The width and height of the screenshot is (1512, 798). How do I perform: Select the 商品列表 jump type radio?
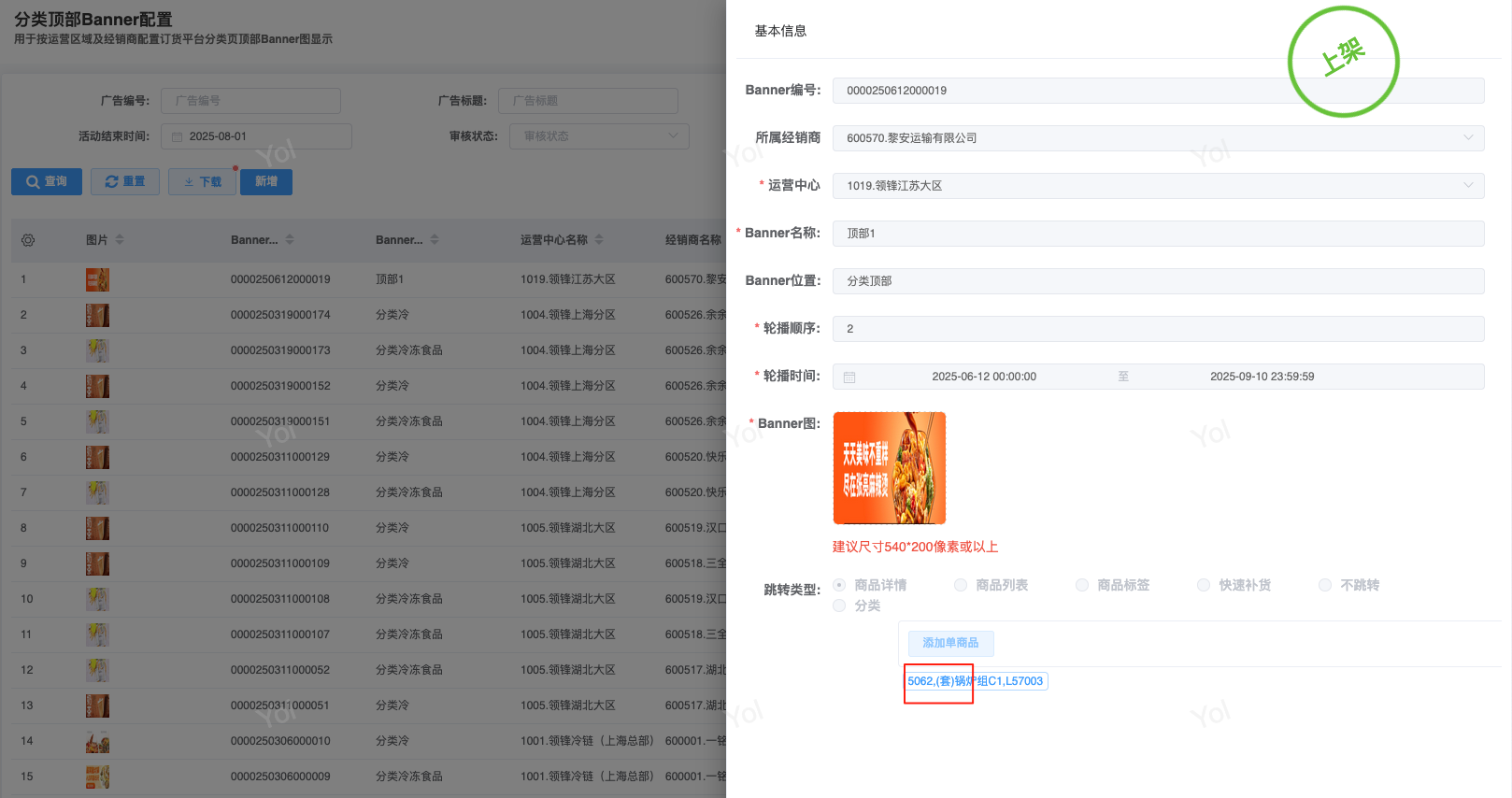961,585
